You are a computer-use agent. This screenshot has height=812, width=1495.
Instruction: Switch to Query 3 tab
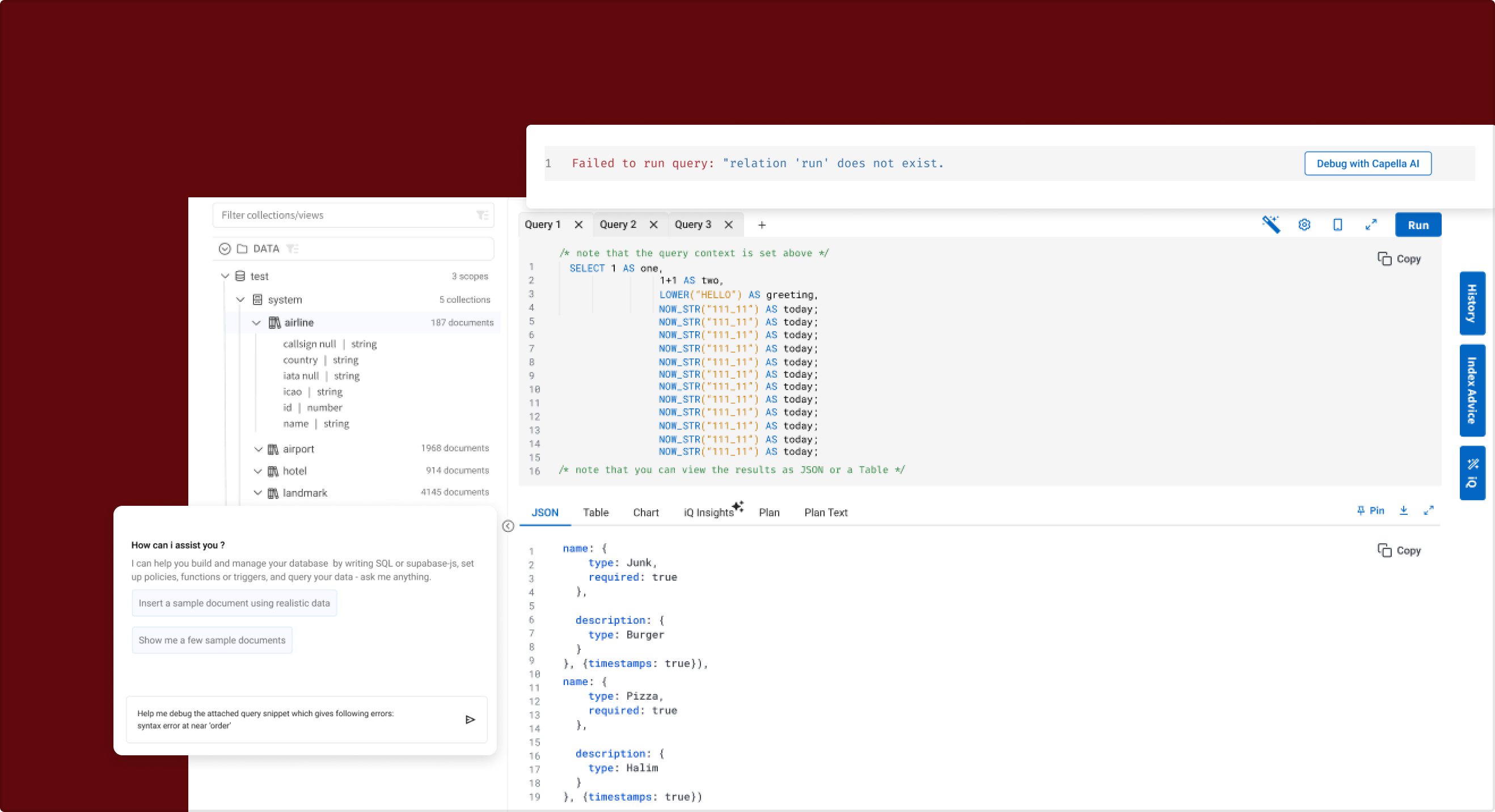coord(692,225)
